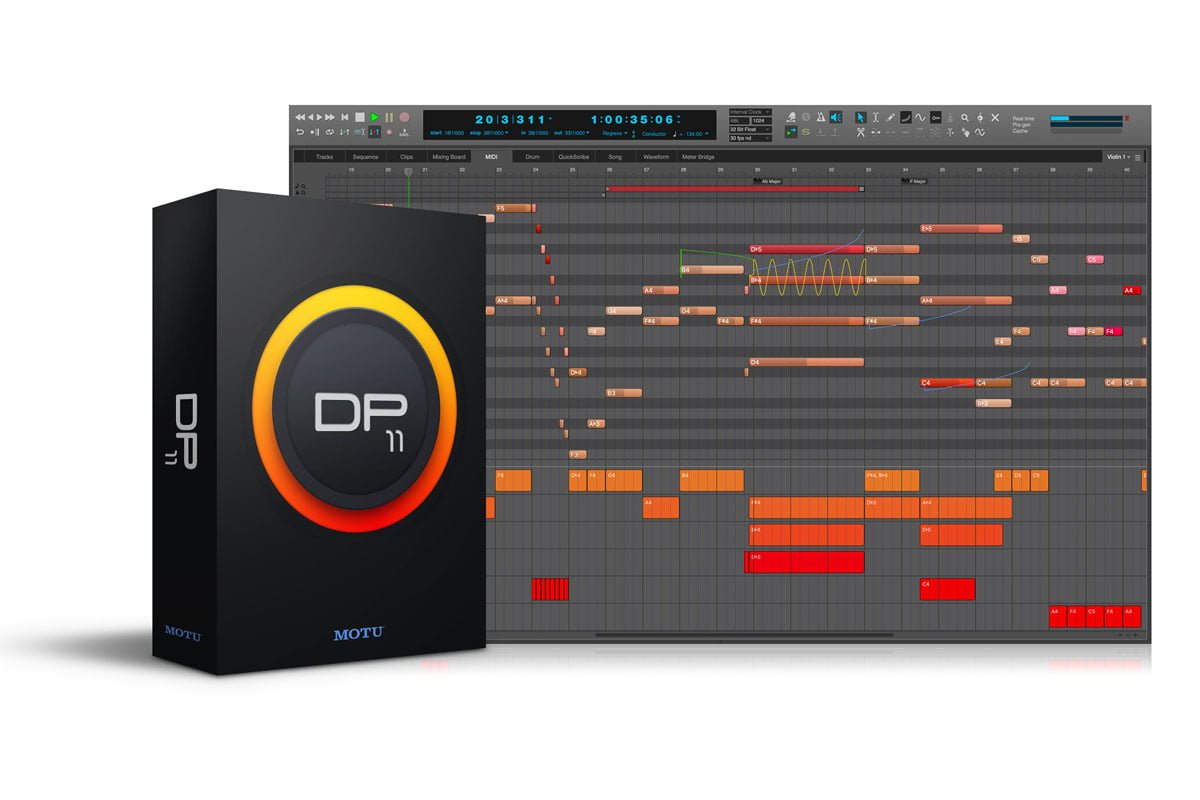The image size is (1200, 800).
Task: Click the tempo value 134.00
Action: coord(693,133)
